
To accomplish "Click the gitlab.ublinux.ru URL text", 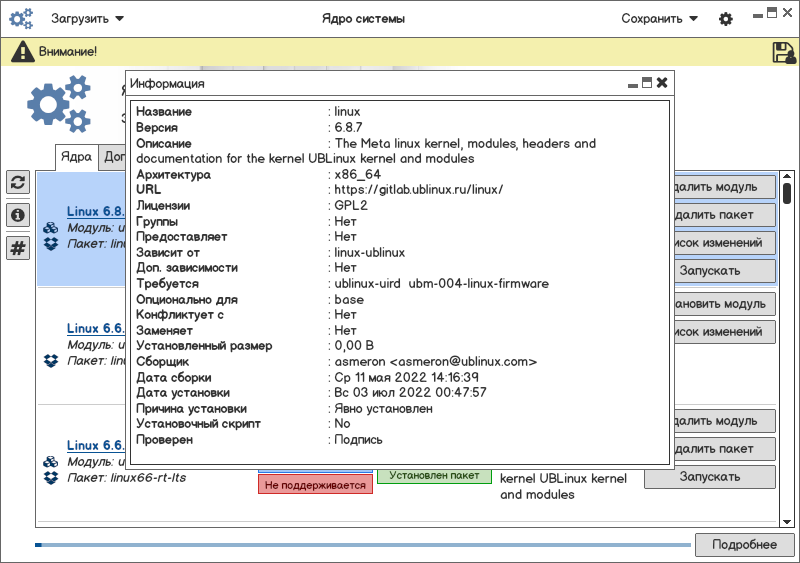I will tap(418, 190).
